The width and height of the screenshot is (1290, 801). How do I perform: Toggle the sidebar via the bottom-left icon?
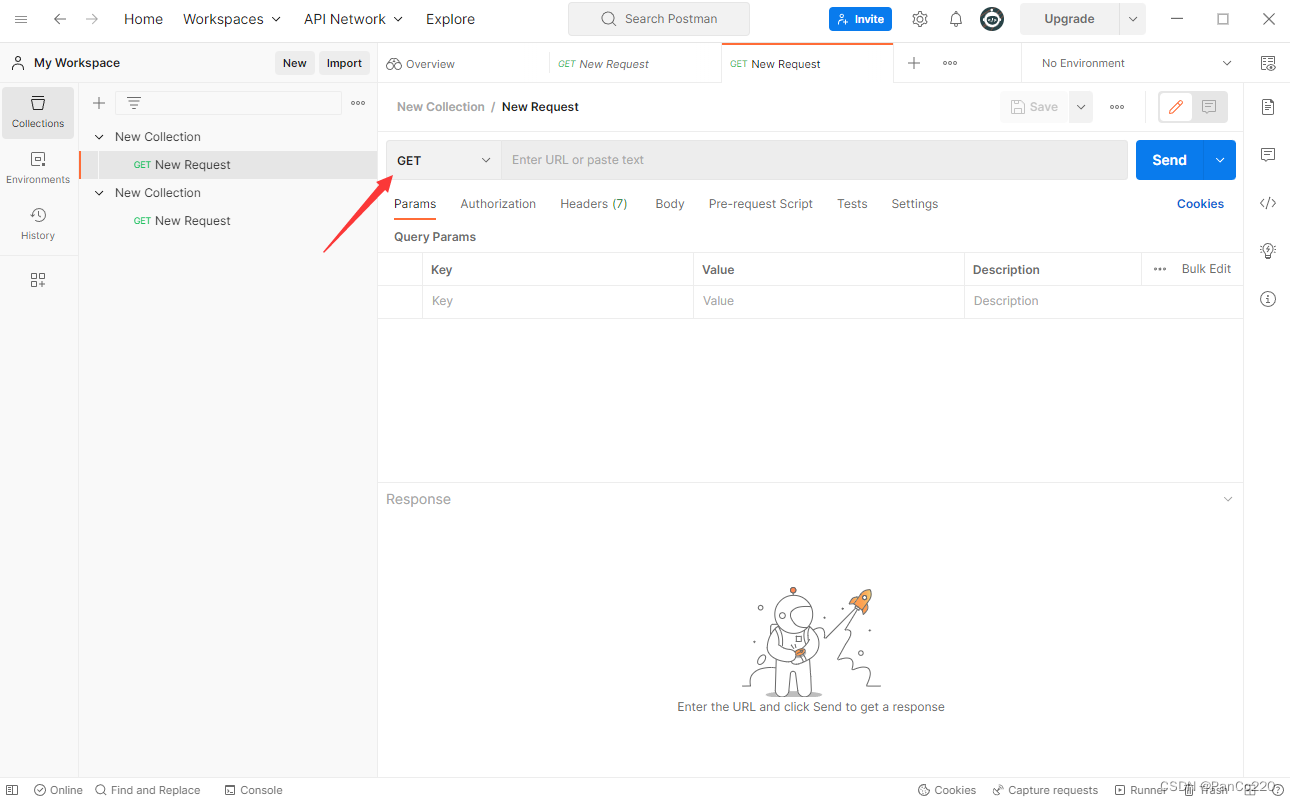[12, 790]
